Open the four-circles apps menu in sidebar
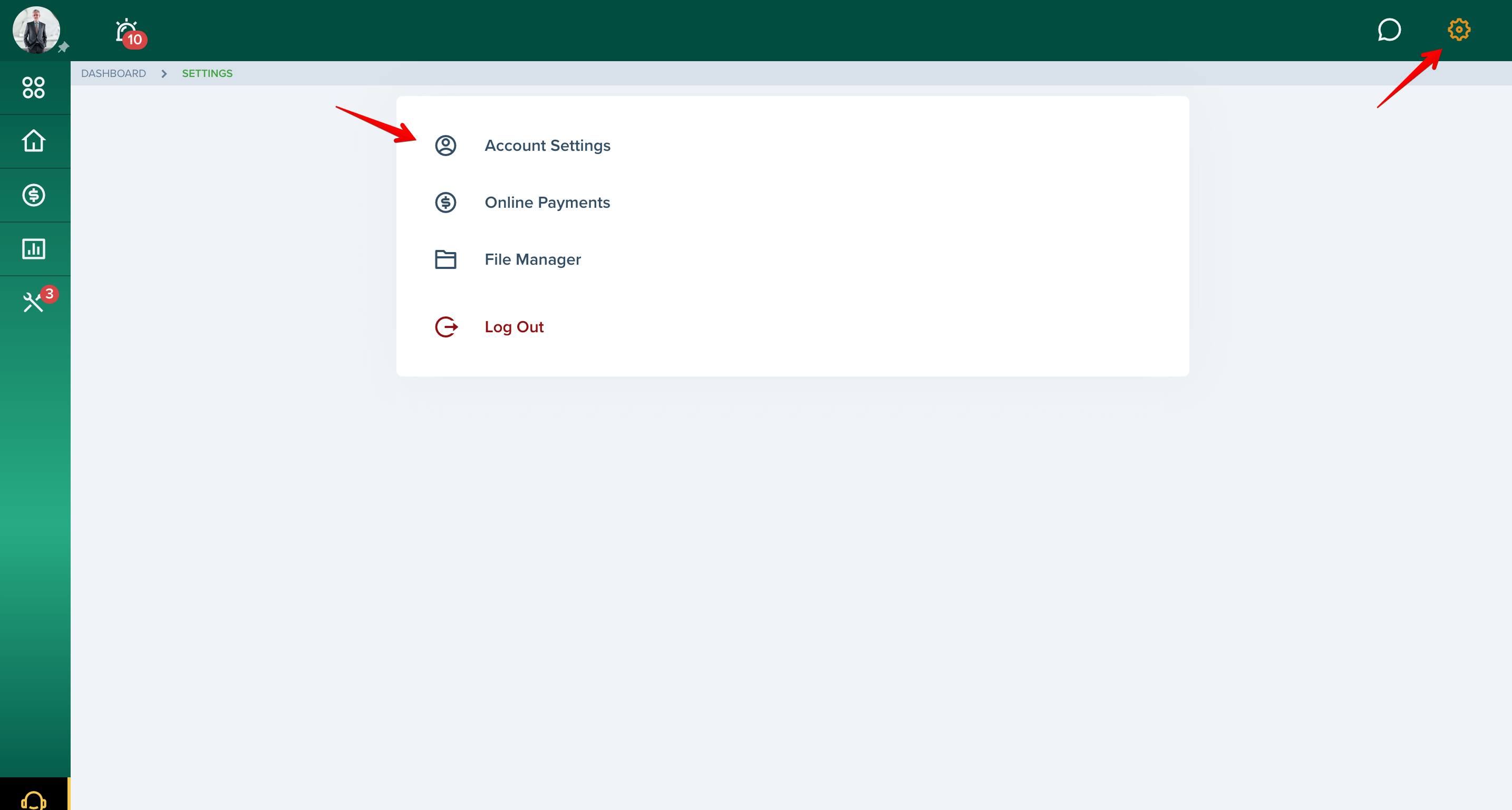The height and width of the screenshot is (810, 1512). click(x=33, y=88)
